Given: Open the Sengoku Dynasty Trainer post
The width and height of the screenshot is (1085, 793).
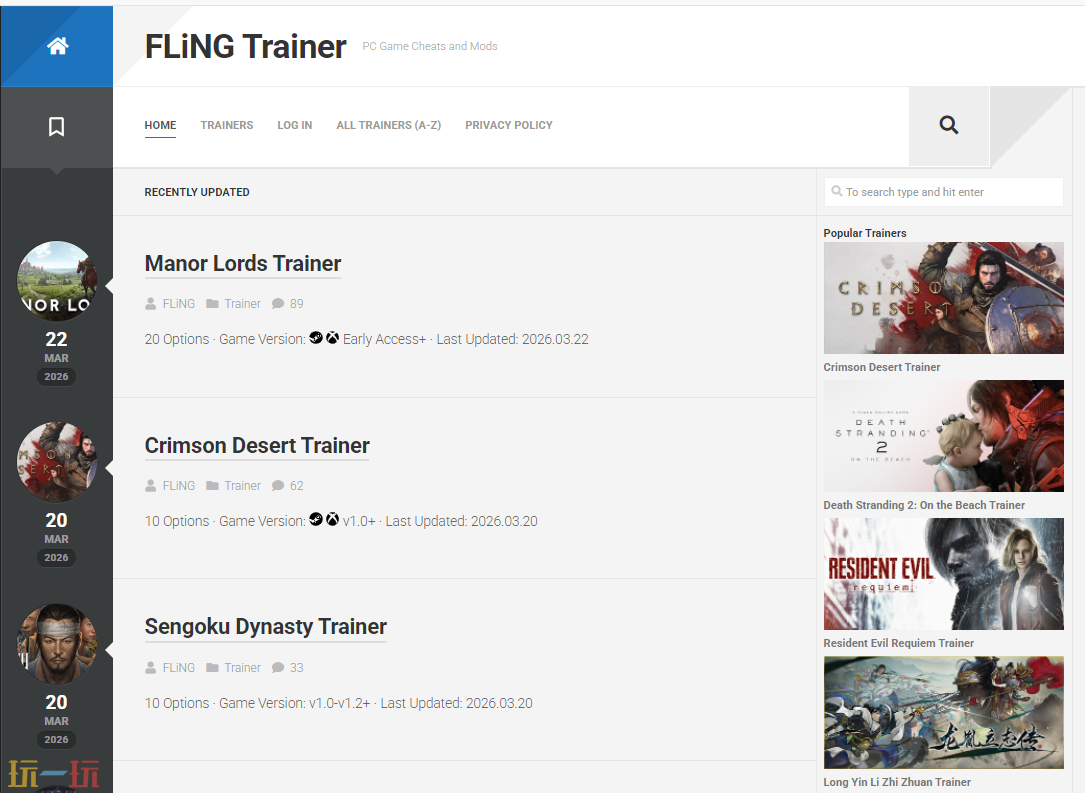Looking at the screenshot, I should point(265,627).
